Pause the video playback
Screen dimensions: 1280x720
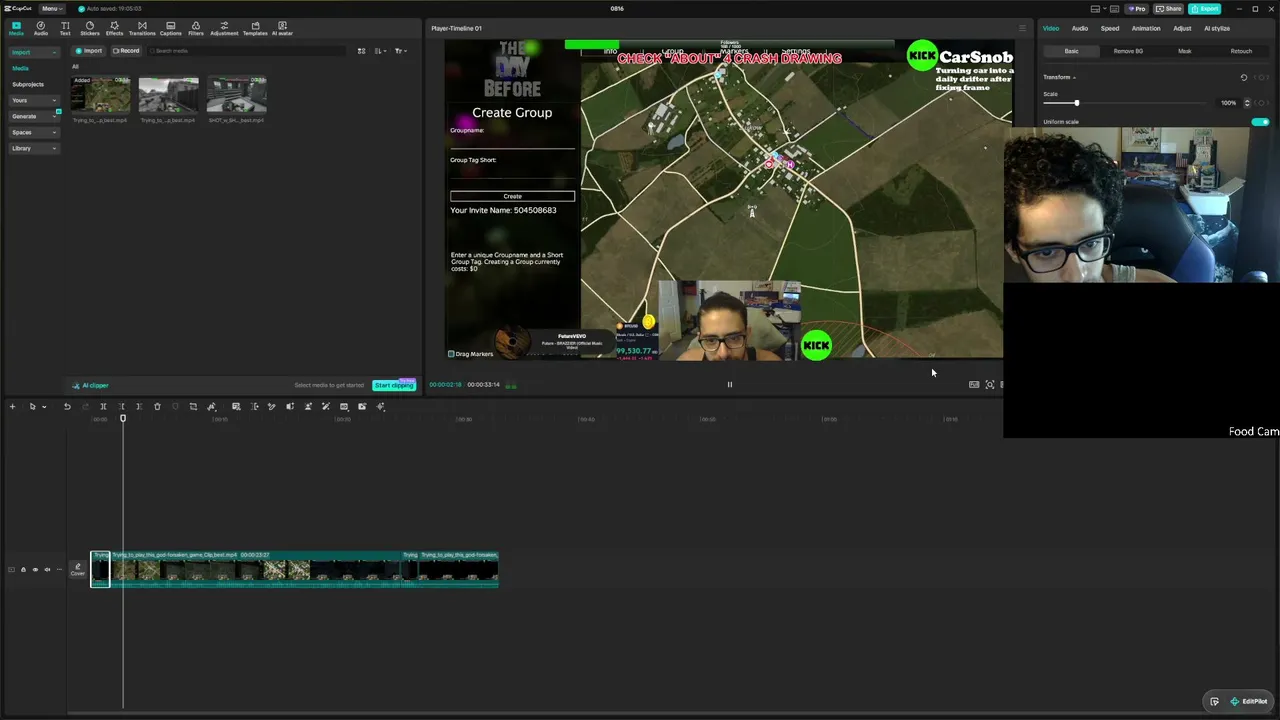tap(729, 385)
